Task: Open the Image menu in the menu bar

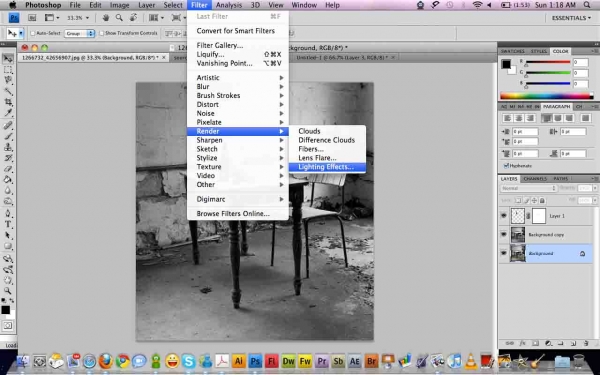Action: tap(119, 5)
